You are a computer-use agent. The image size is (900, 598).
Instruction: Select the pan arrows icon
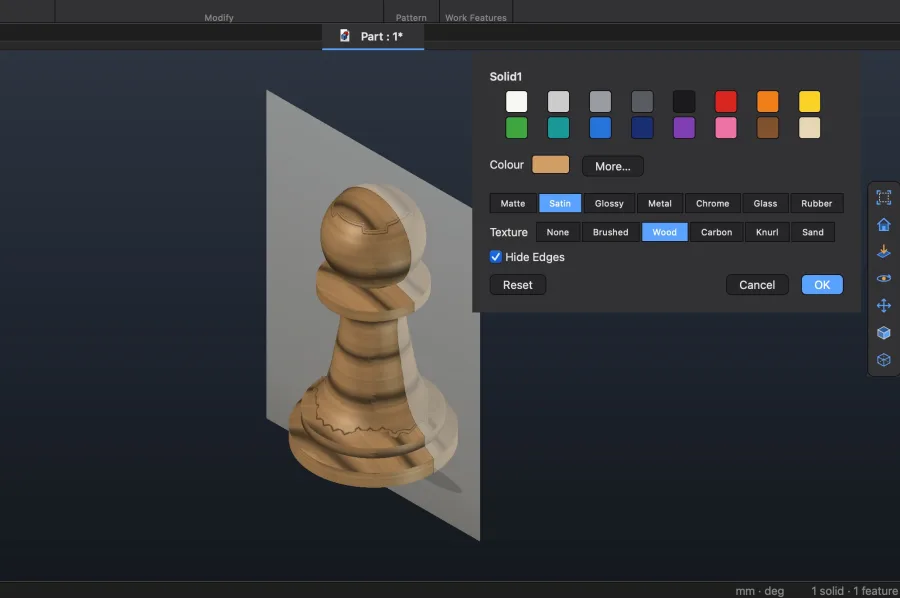tap(883, 305)
